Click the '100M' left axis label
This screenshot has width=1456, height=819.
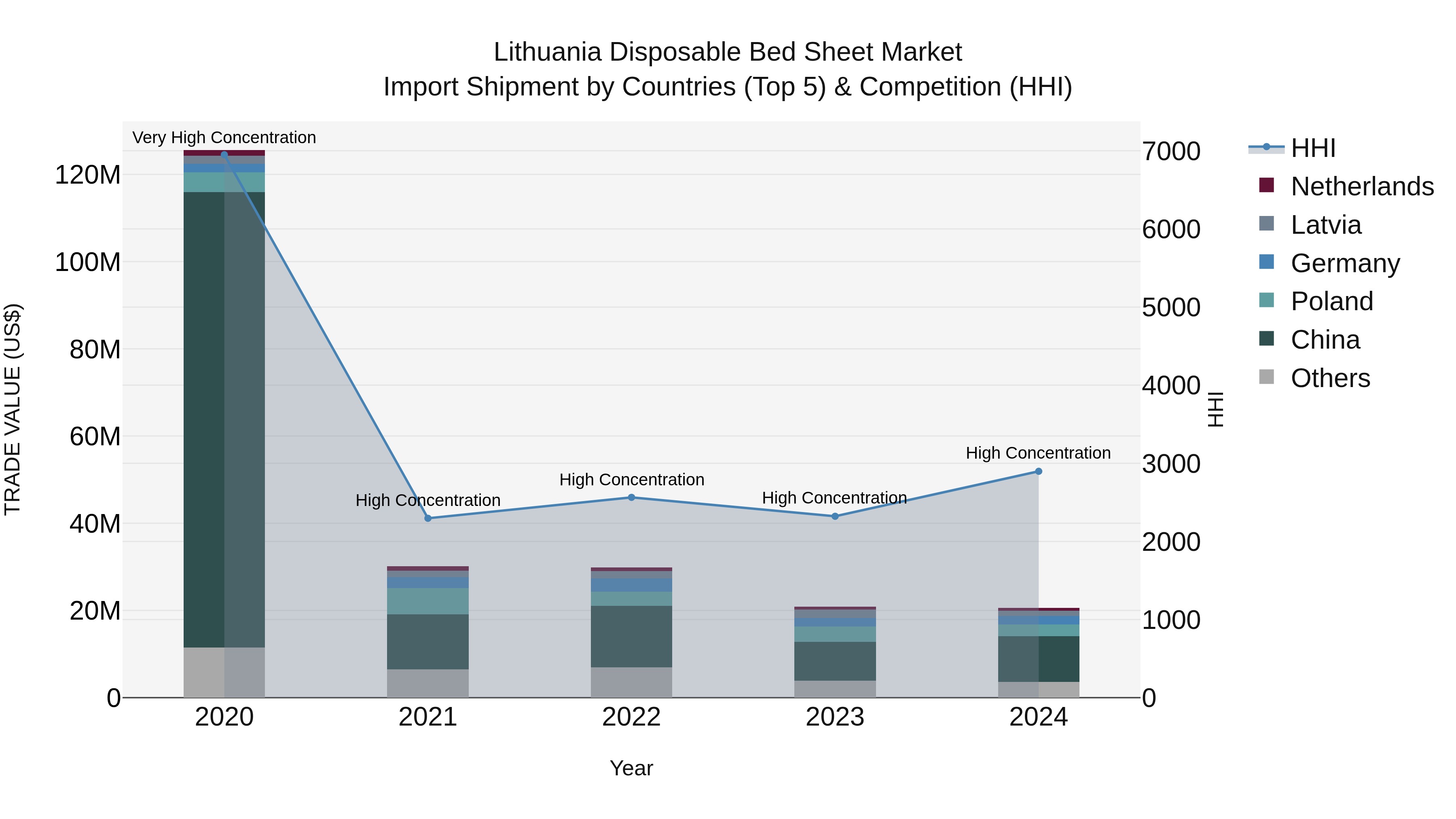pos(88,262)
